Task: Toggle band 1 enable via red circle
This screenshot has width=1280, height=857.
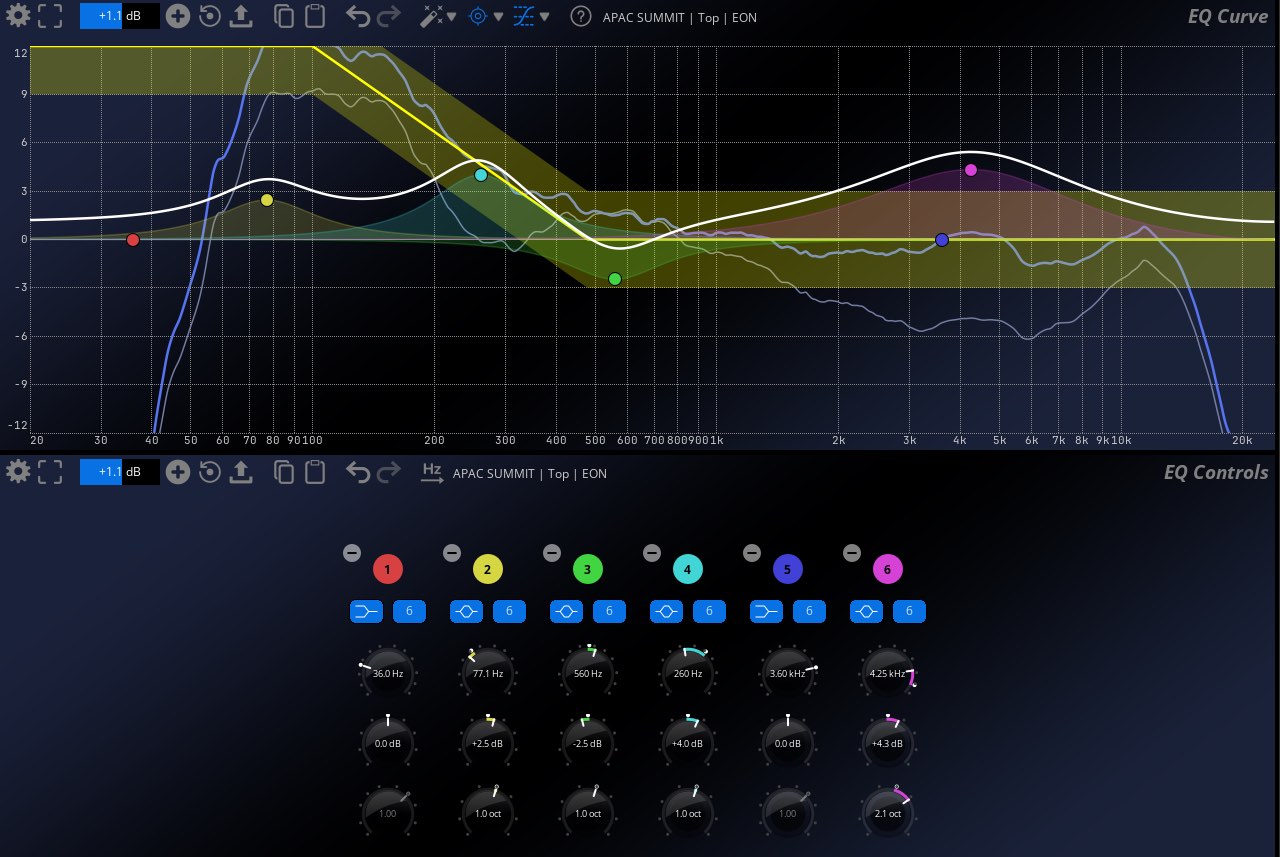Action: [387, 570]
